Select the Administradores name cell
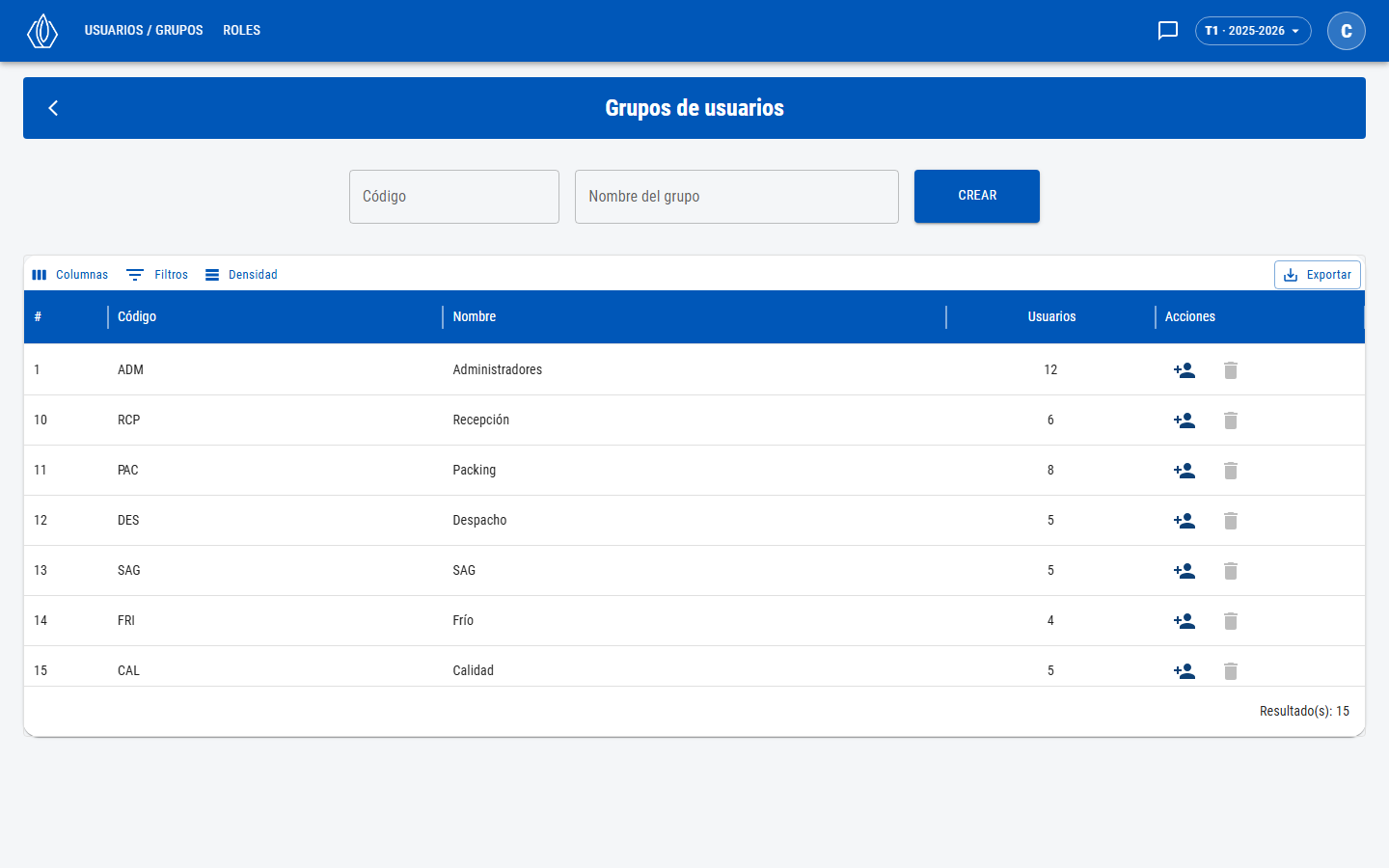This screenshot has height=868, width=1389. [694, 369]
